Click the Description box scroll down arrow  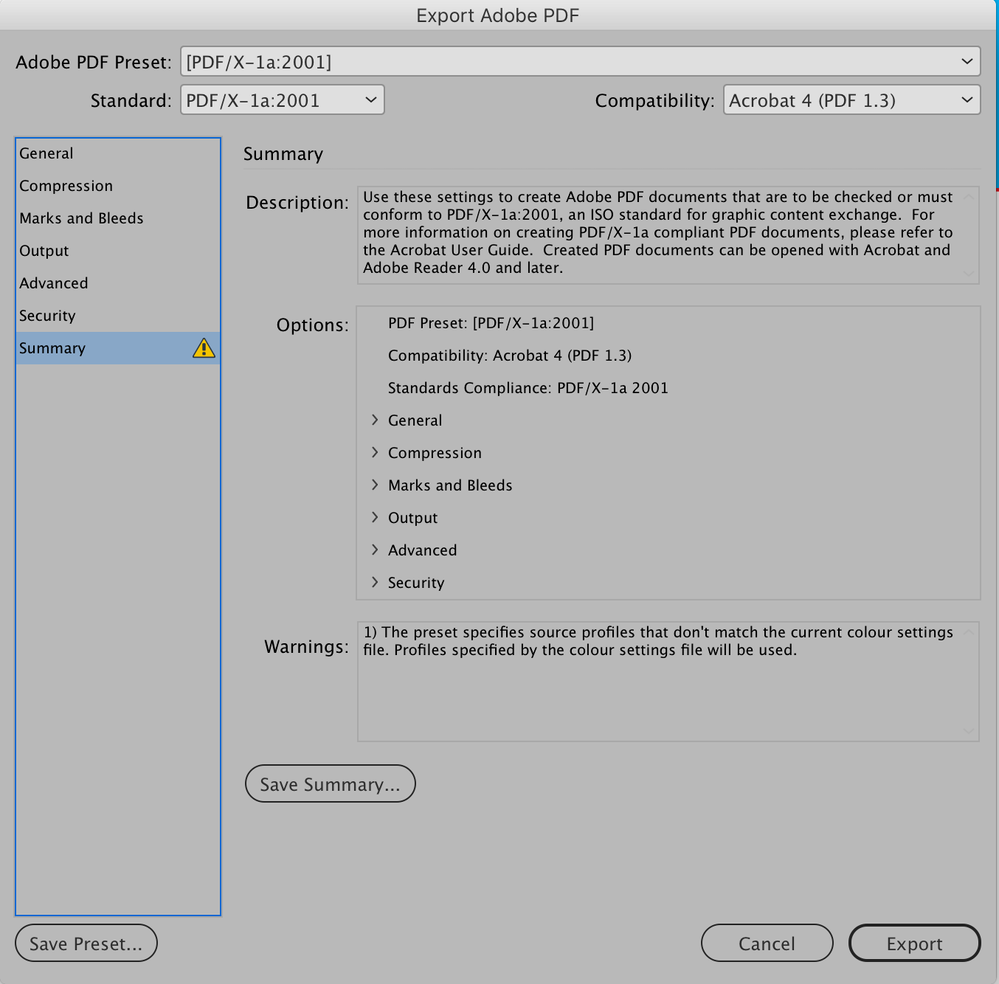coord(968,274)
